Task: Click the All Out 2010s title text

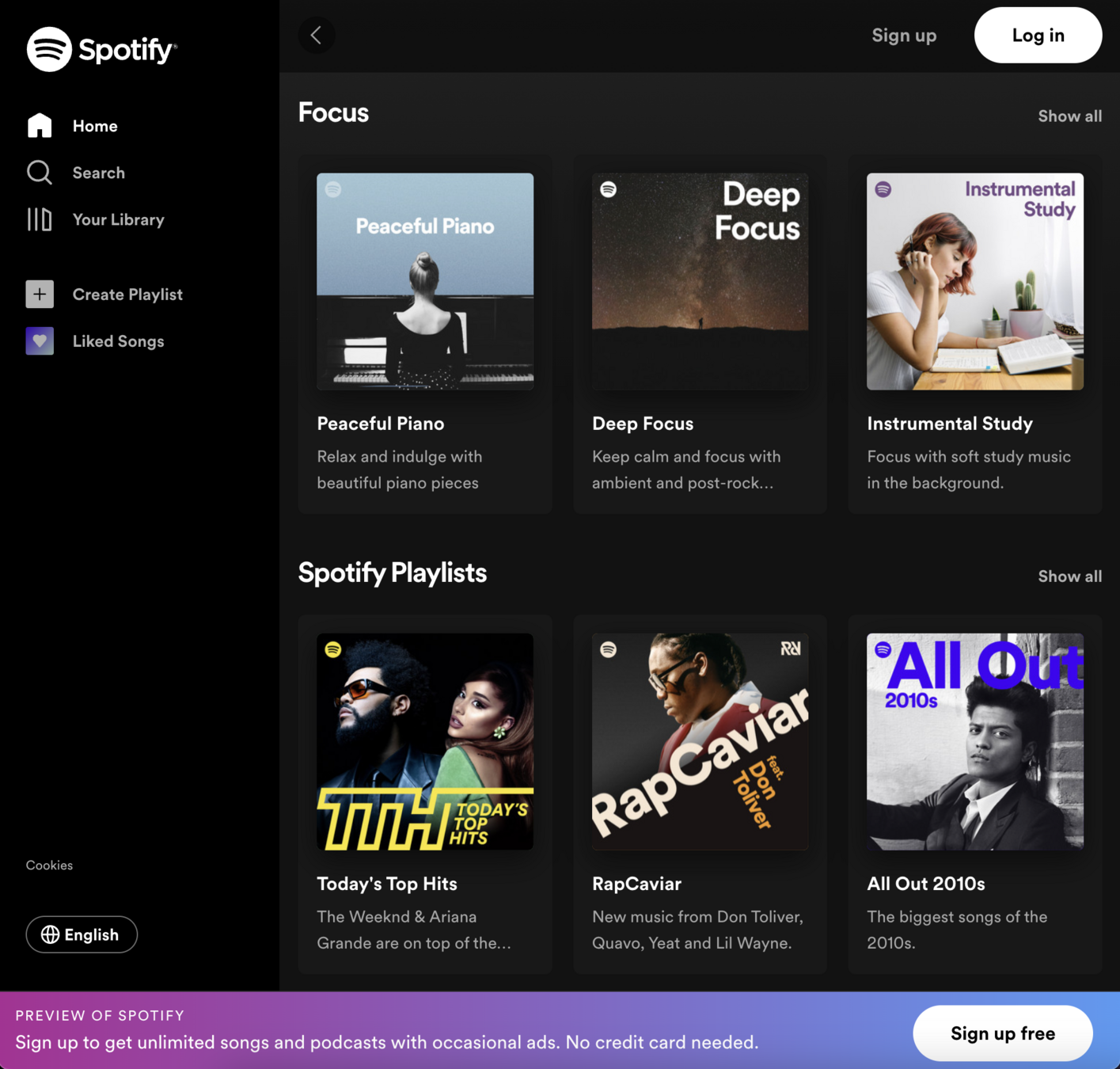Action: coord(926,884)
